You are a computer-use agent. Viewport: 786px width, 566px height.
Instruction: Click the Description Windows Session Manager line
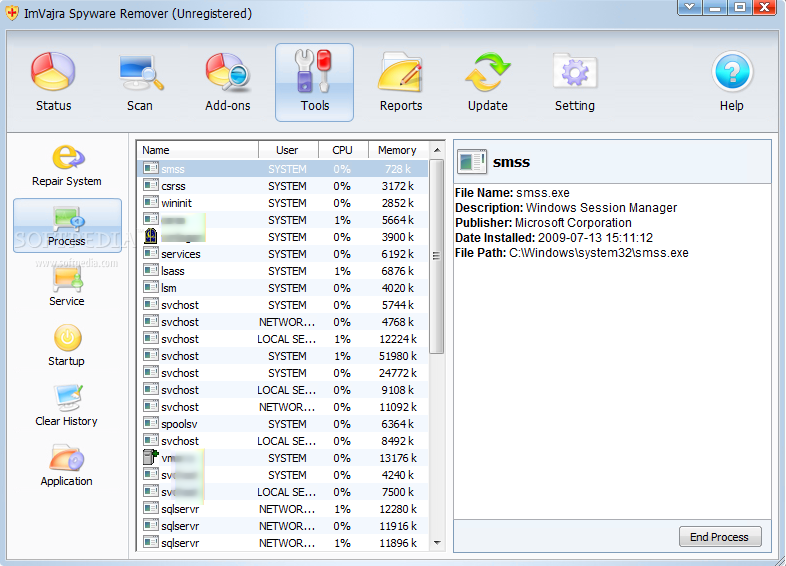(566, 208)
